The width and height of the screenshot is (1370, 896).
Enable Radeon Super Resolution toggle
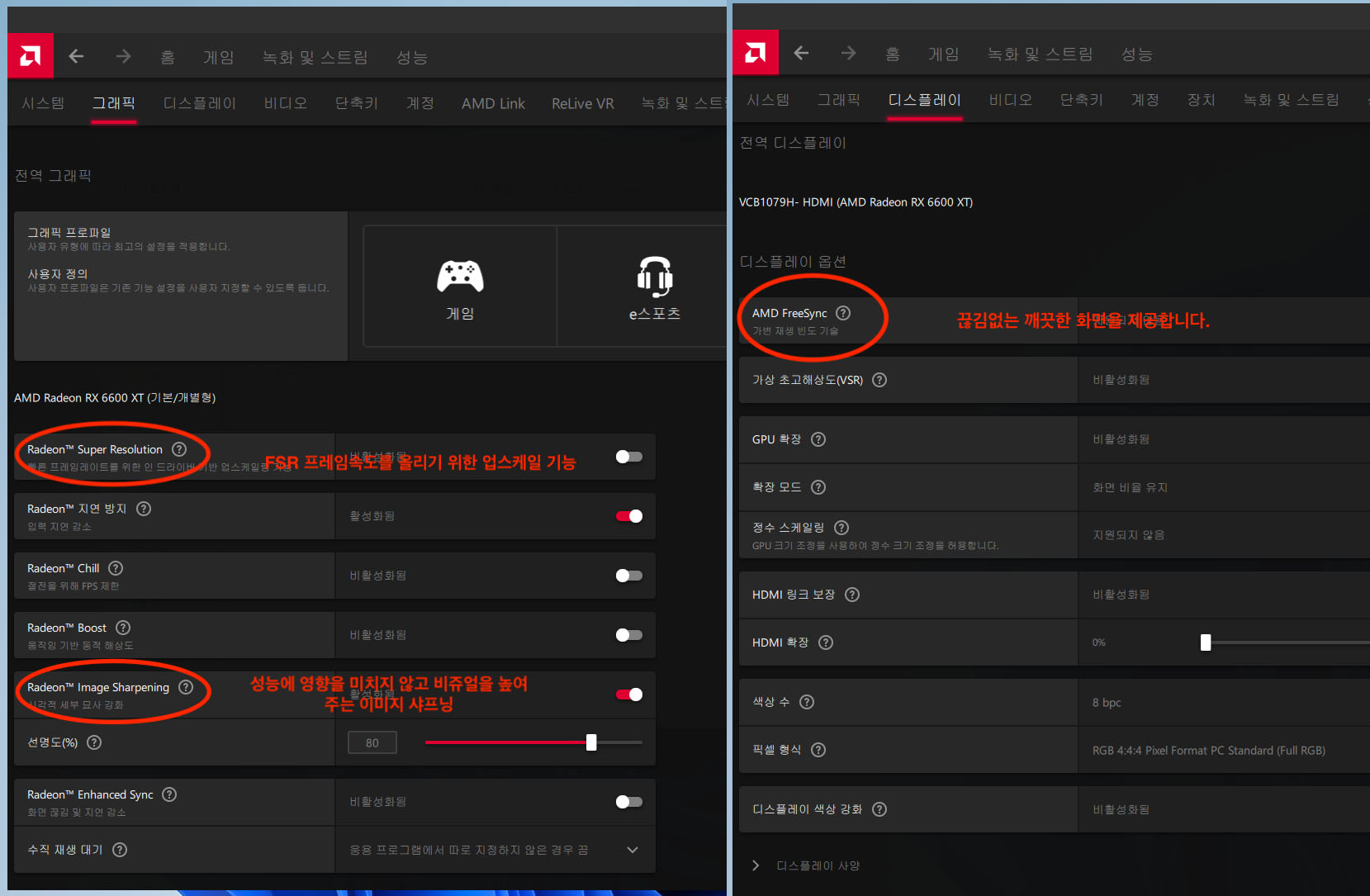coord(629,457)
